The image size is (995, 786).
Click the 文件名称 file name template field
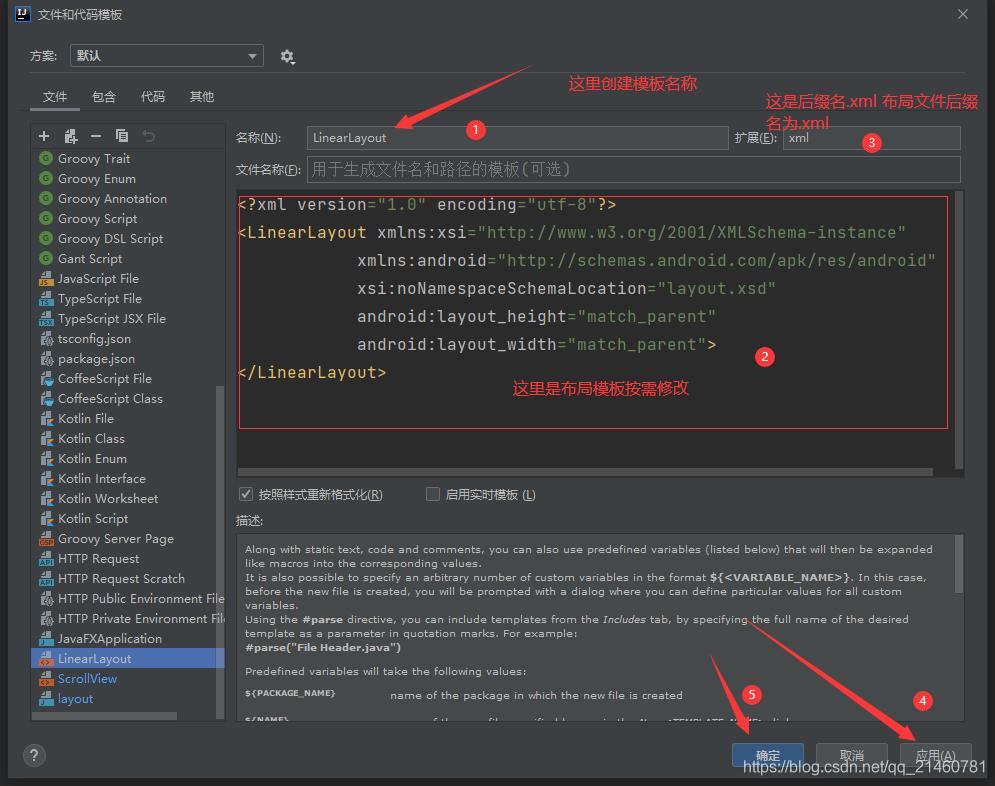point(633,169)
